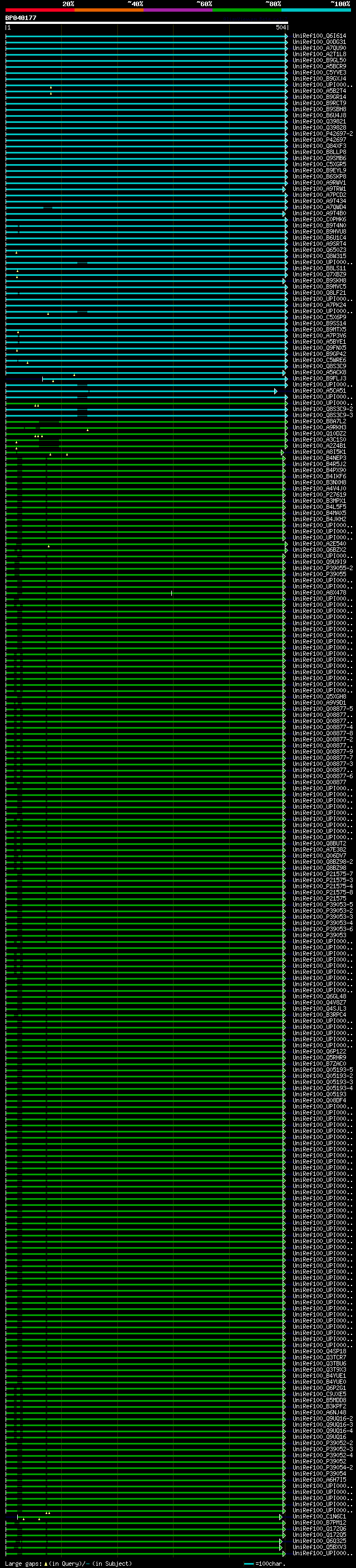
Task: Select hit label UniRef100_A5BYE1
Action: [319, 342]
